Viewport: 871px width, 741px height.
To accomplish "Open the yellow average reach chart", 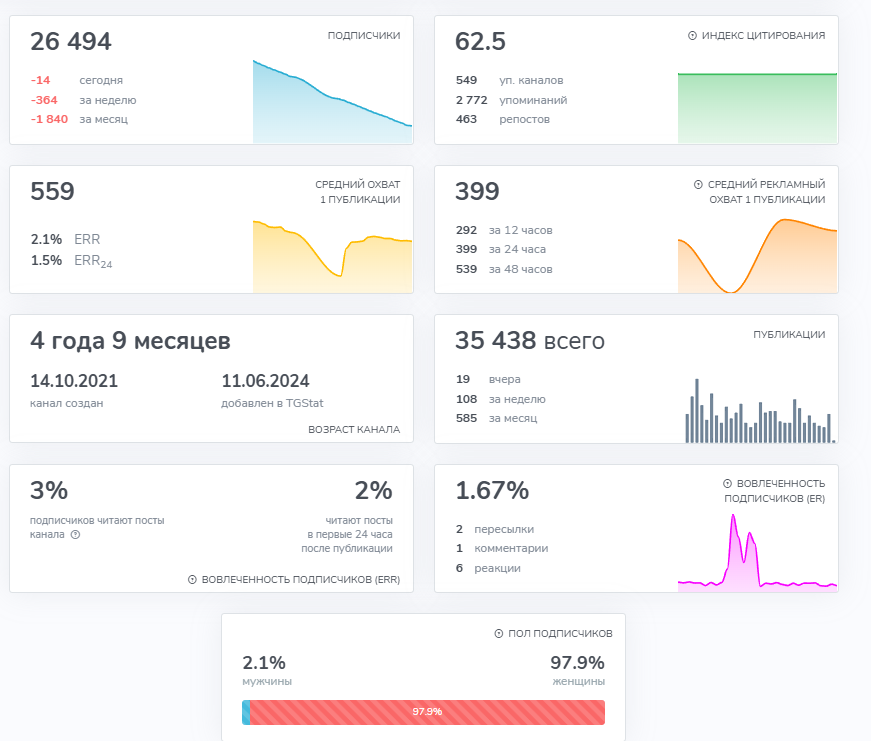I will (x=332, y=256).
